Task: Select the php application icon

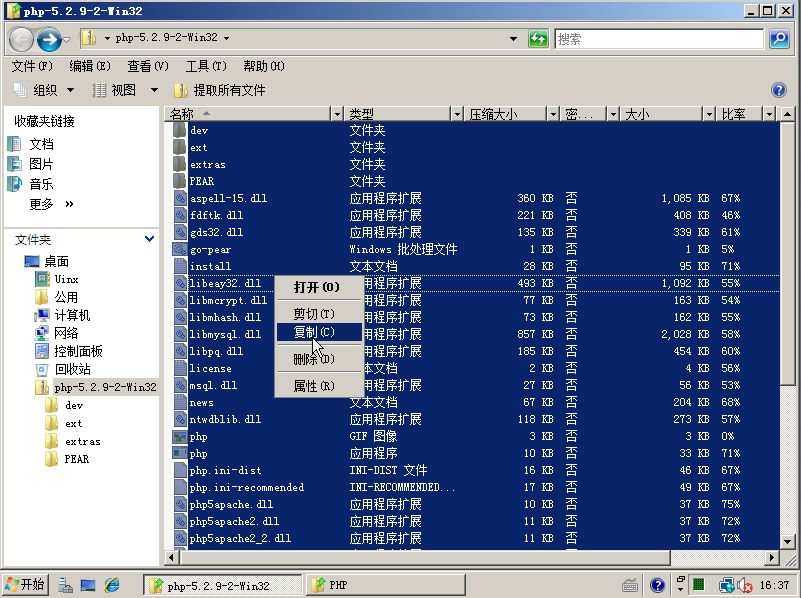Action: click(180, 453)
